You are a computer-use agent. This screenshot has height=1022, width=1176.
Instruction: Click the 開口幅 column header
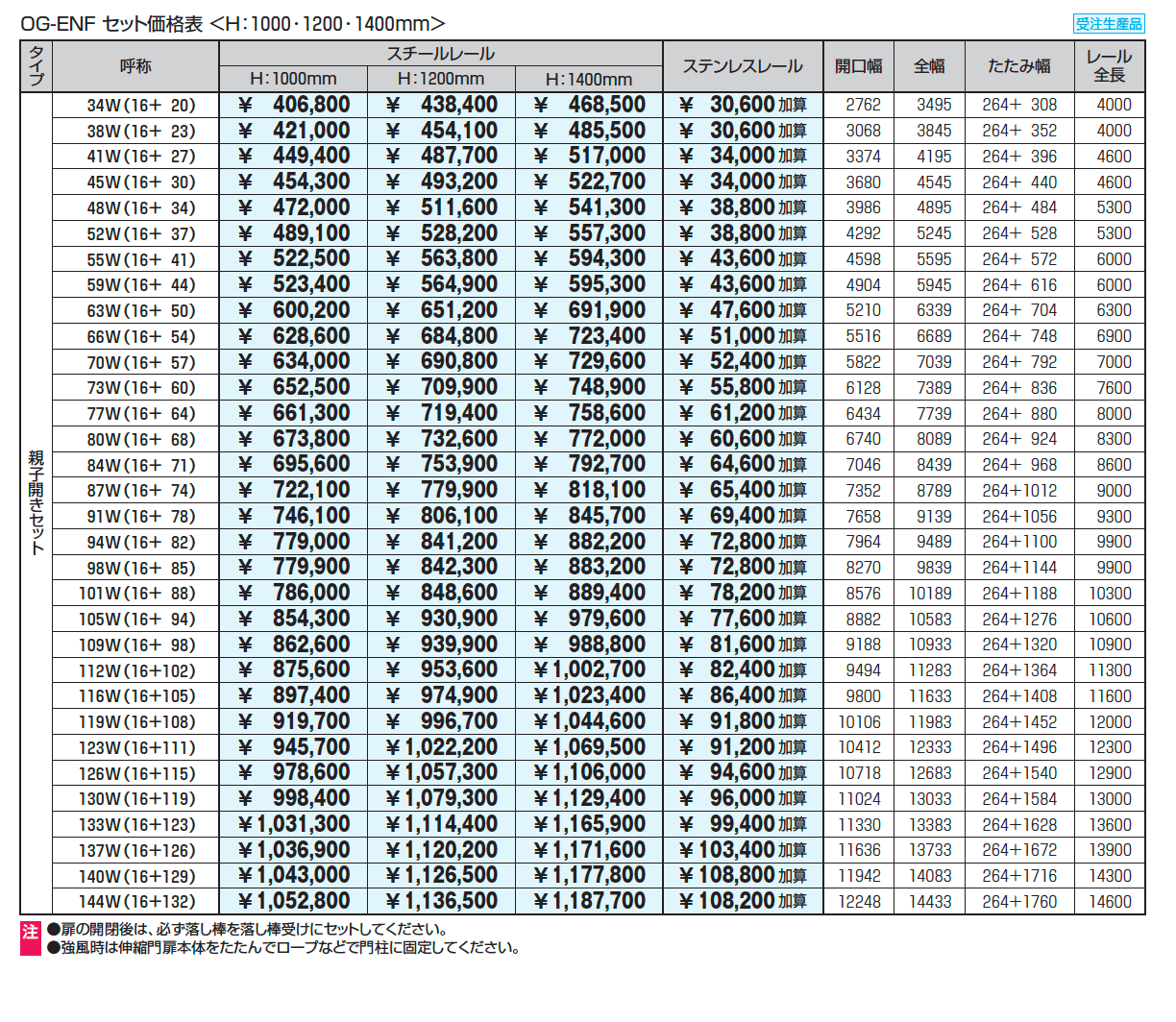coord(858,66)
